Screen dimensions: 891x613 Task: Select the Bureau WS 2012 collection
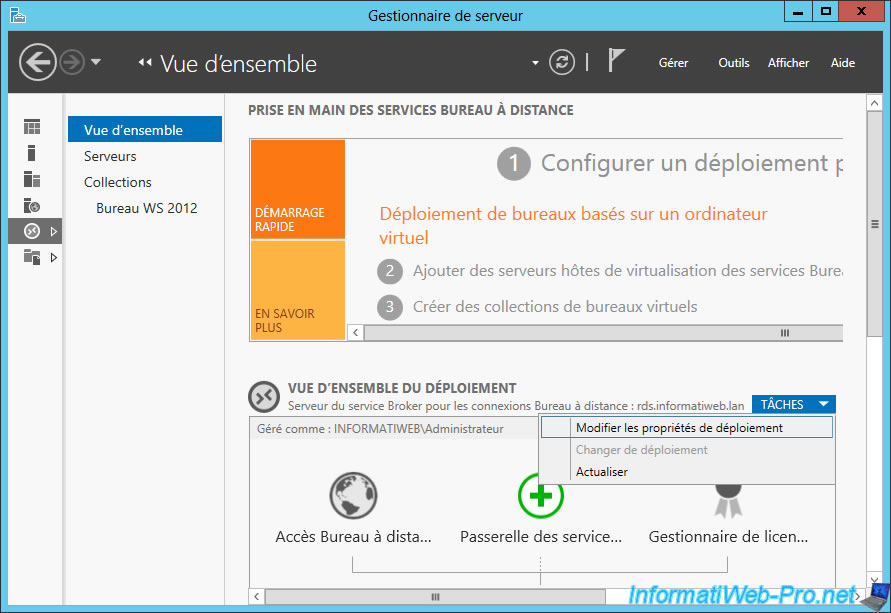147,208
